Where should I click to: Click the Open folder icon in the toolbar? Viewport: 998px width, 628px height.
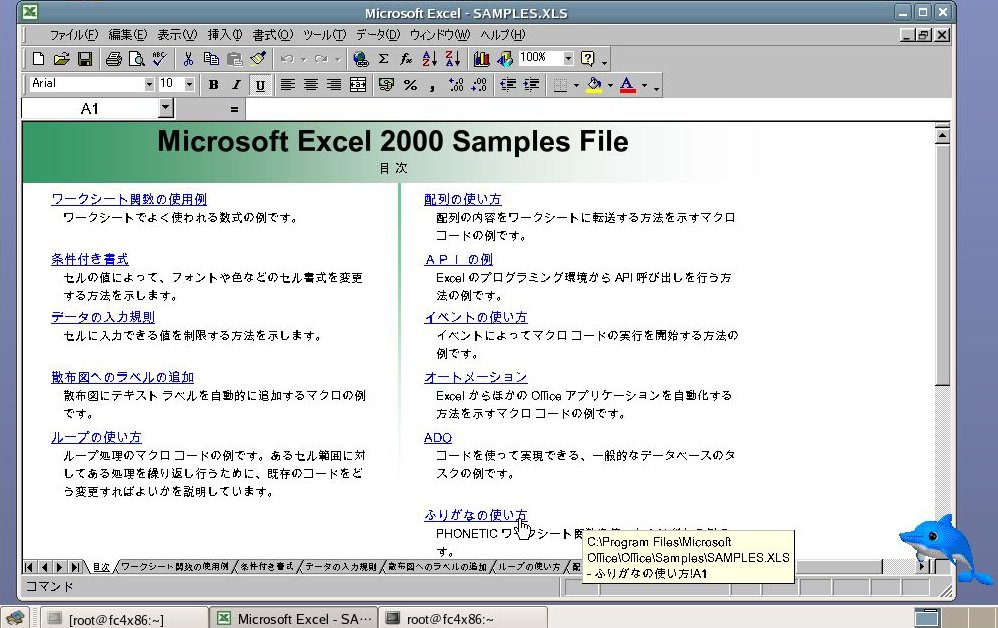(61, 59)
